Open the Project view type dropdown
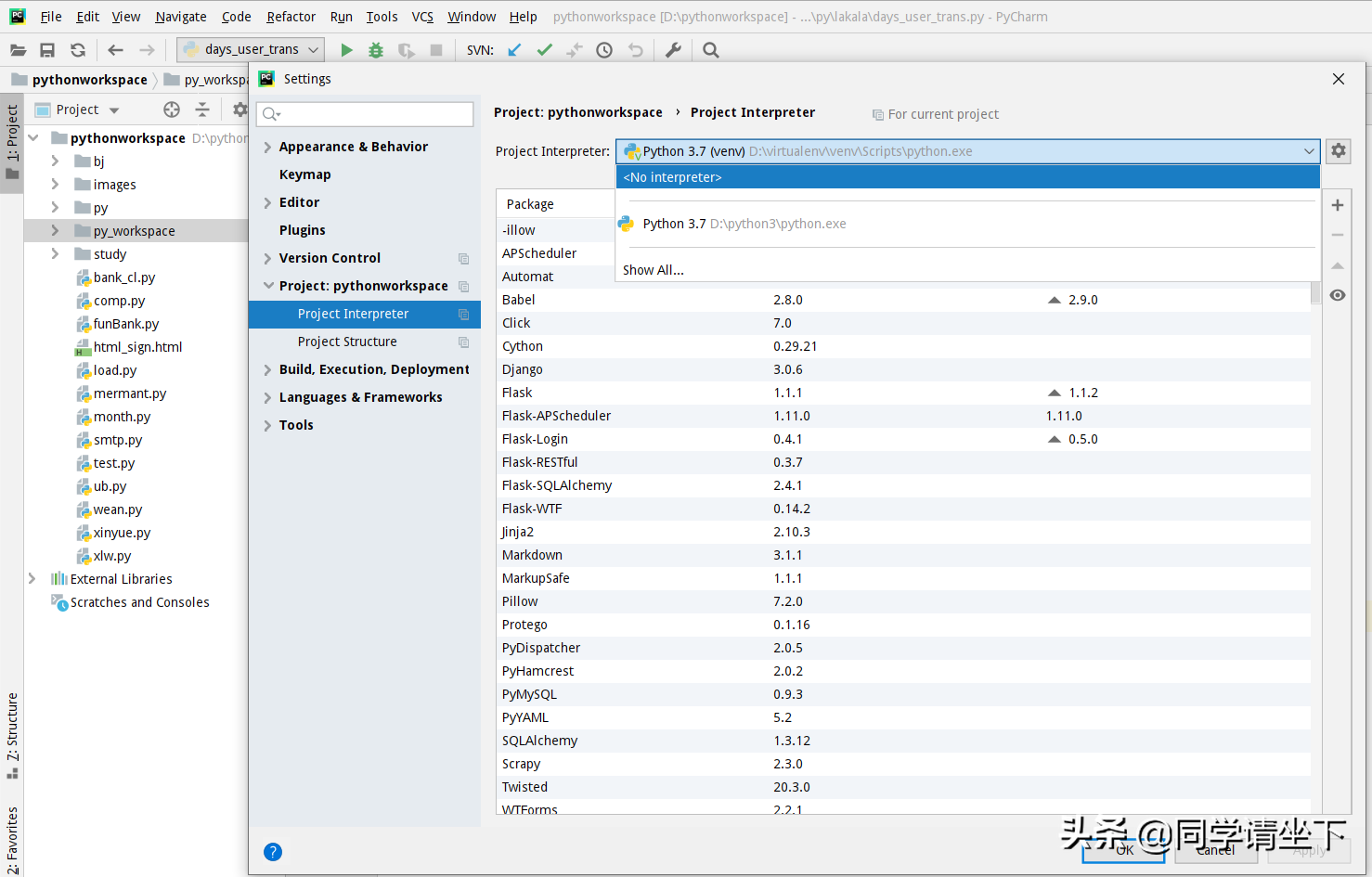Screen dimensions: 1372x877 click(x=114, y=110)
